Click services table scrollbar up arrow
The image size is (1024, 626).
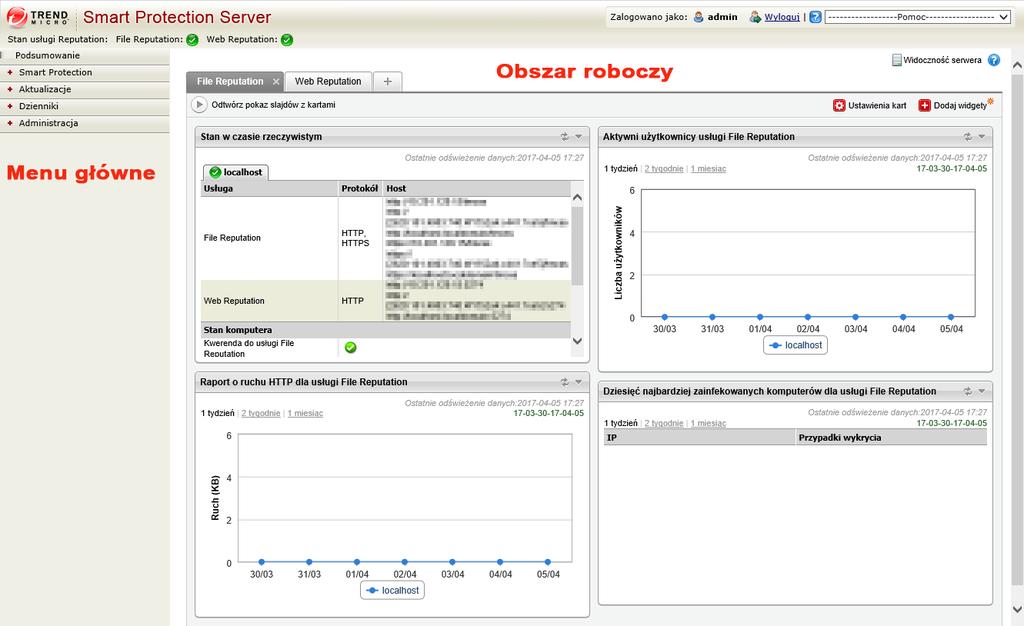[577, 197]
